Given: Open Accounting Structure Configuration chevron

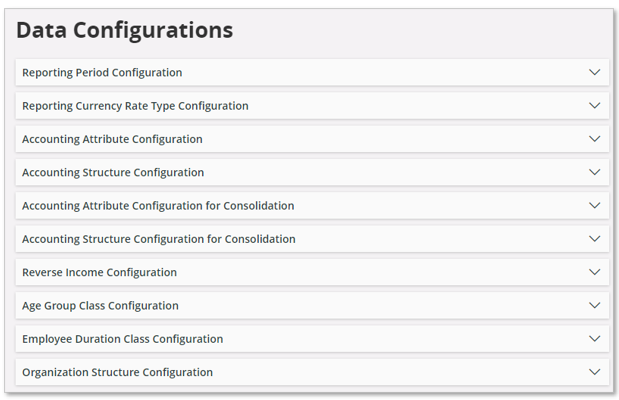Looking at the screenshot, I should (594, 172).
